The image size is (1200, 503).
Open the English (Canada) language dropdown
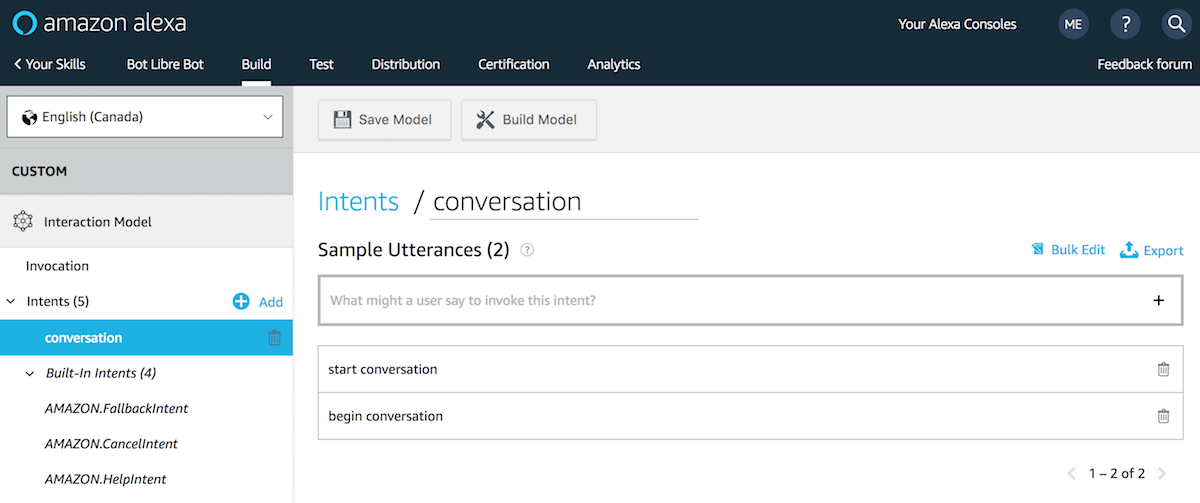(145, 117)
